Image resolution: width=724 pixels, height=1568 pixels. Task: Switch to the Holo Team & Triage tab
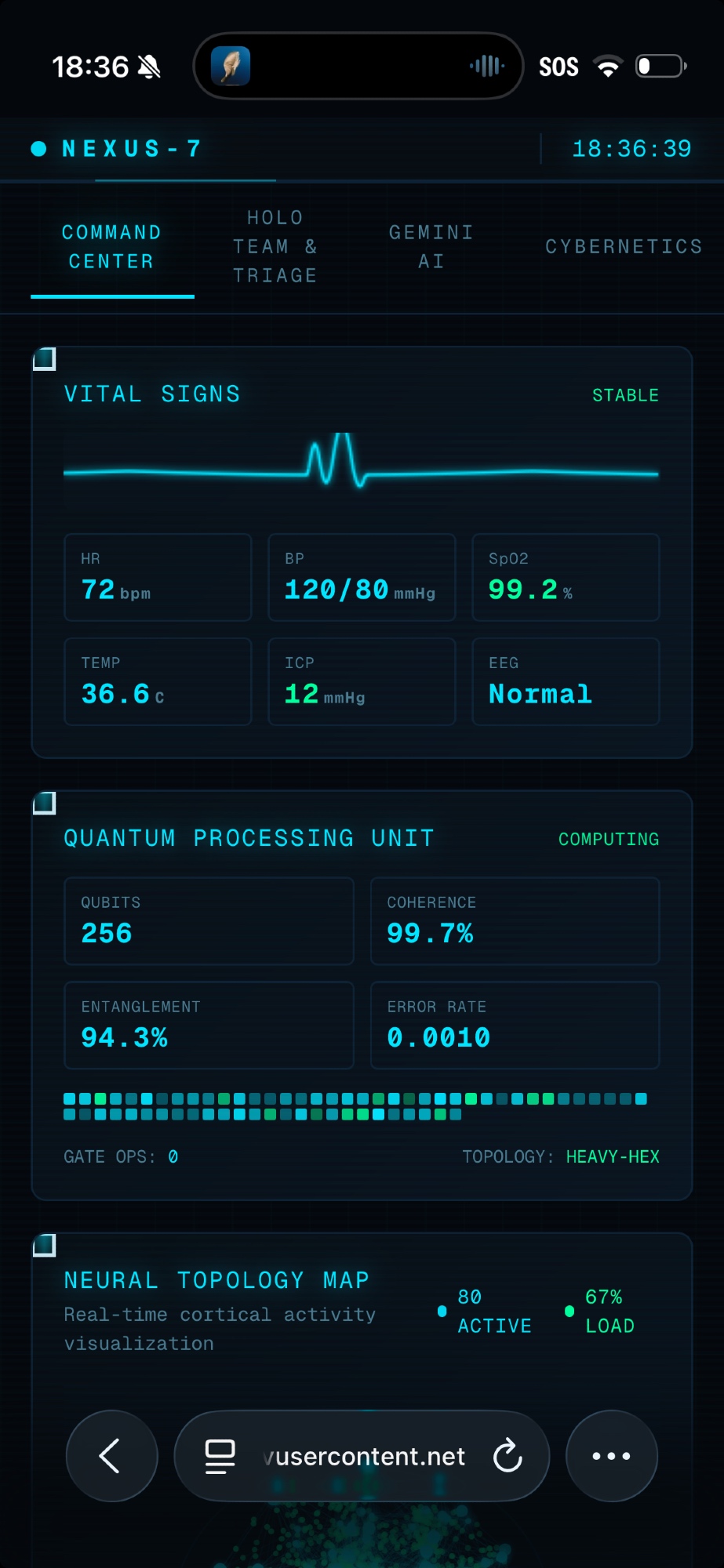[275, 246]
